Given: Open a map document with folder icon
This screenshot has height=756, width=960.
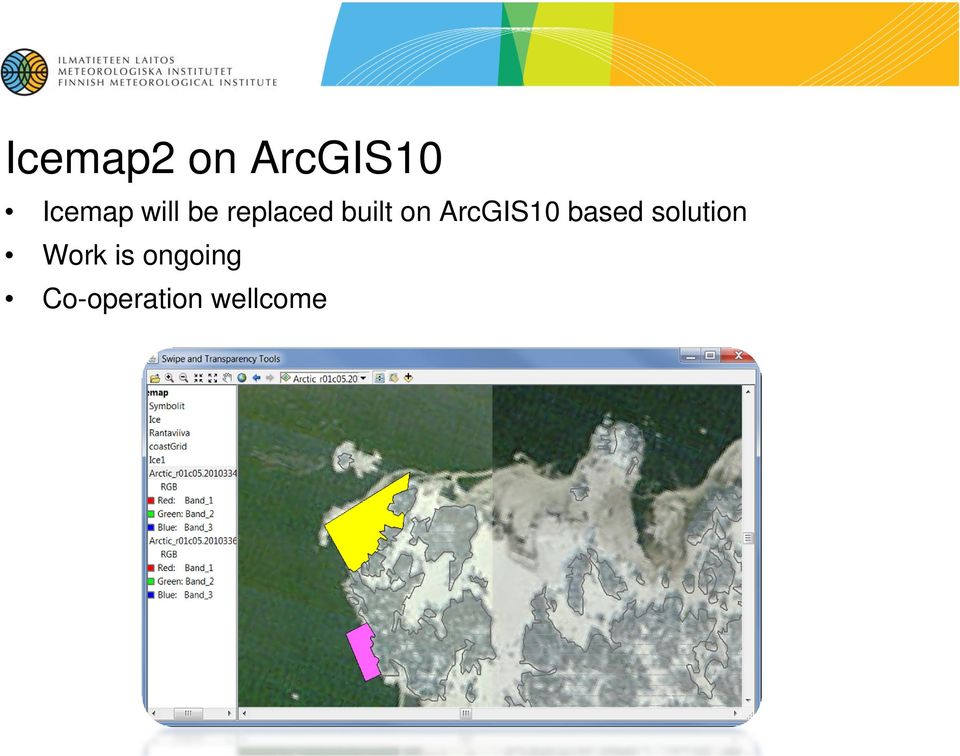Looking at the screenshot, I should click(x=155, y=378).
